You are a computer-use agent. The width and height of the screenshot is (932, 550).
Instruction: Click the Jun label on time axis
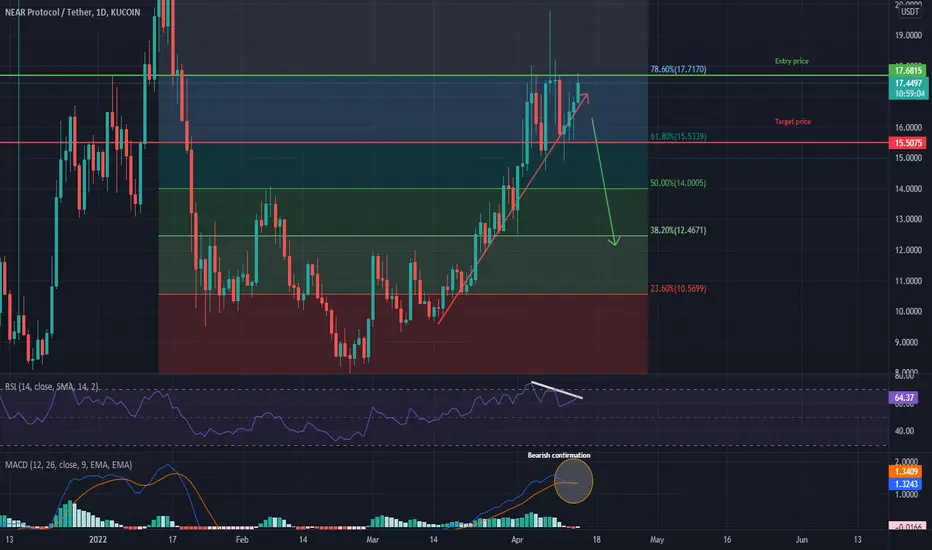tap(801, 539)
